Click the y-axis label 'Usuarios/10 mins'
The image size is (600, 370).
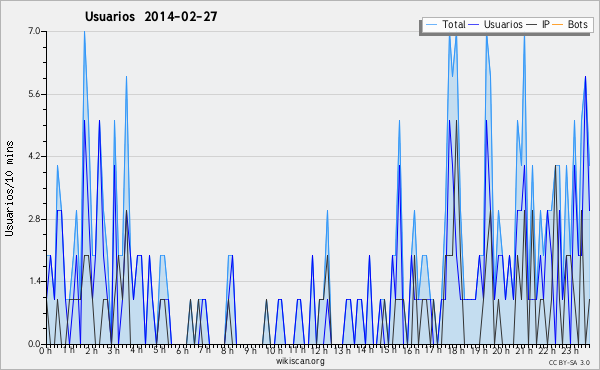click(9, 188)
